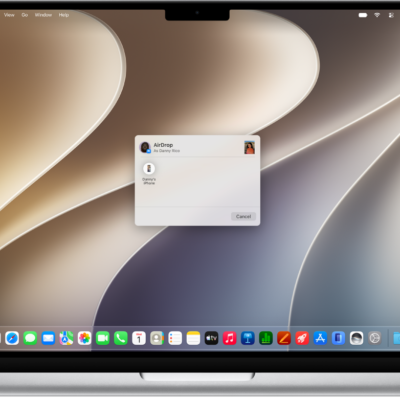Viewport: 400px width, 400px height.
Task: Cancel the AirDrop dialog
Action: point(243,216)
